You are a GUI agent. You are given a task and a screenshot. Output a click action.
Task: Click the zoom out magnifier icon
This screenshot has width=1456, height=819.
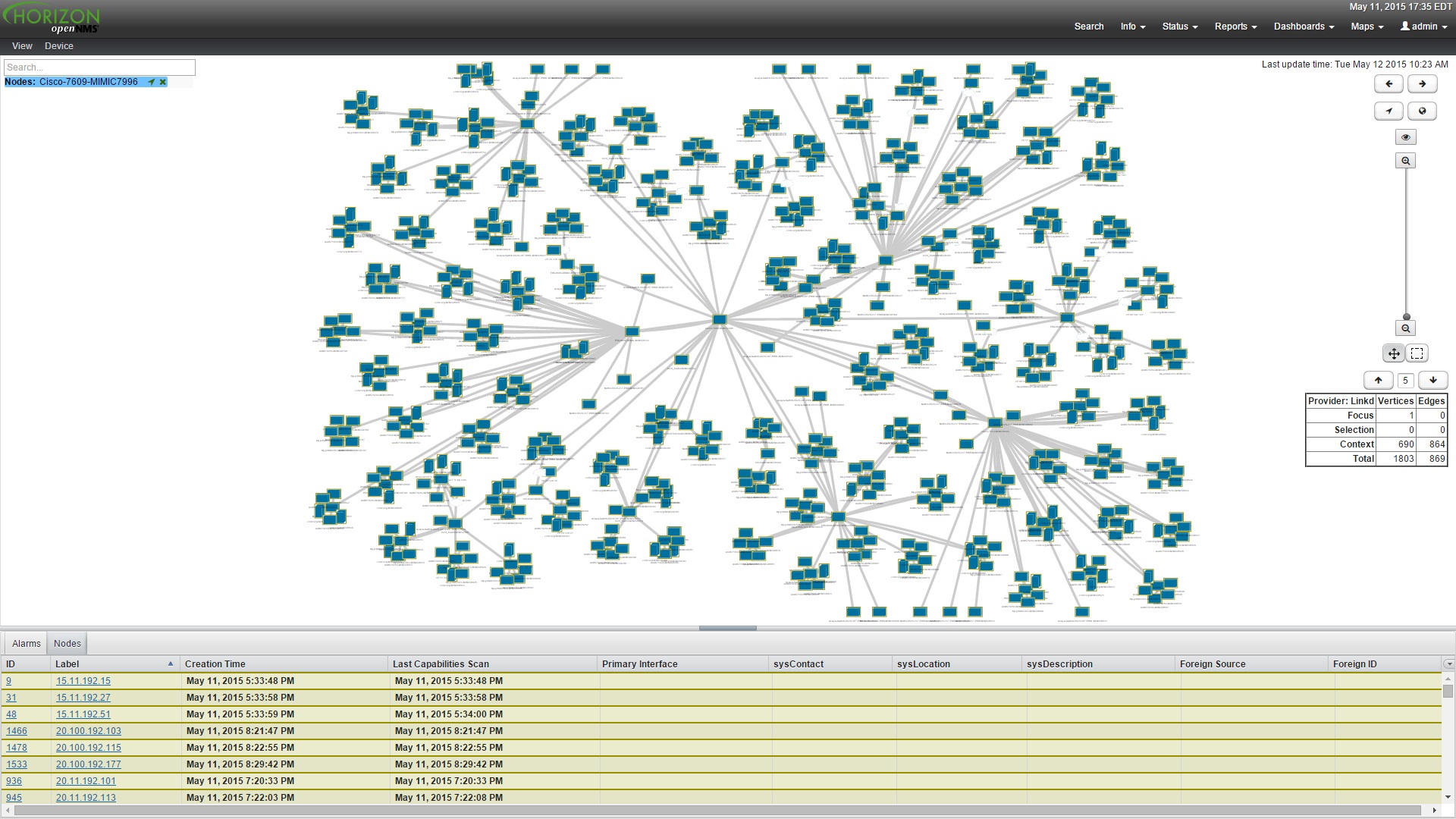[1406, 328]
